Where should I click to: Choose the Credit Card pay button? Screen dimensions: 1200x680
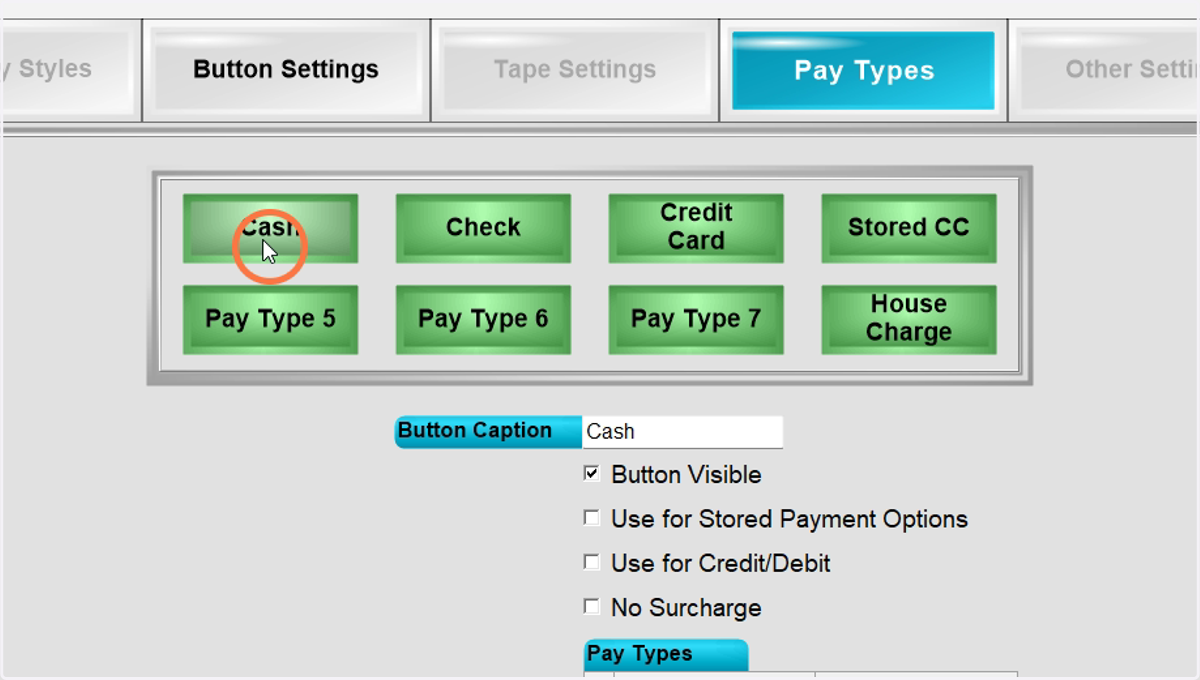(x=696, y=228)
